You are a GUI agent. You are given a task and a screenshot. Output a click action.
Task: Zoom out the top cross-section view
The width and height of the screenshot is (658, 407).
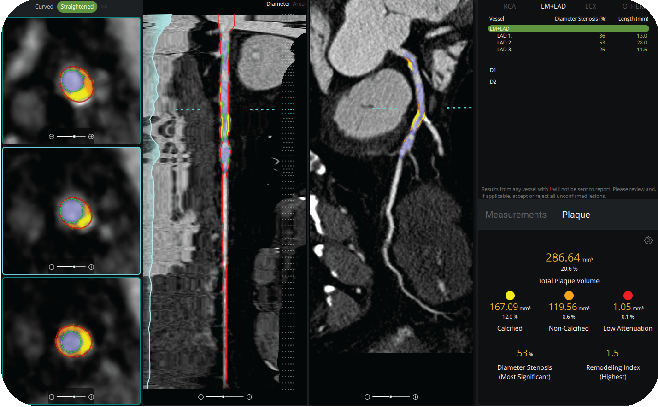pos(51,136)
